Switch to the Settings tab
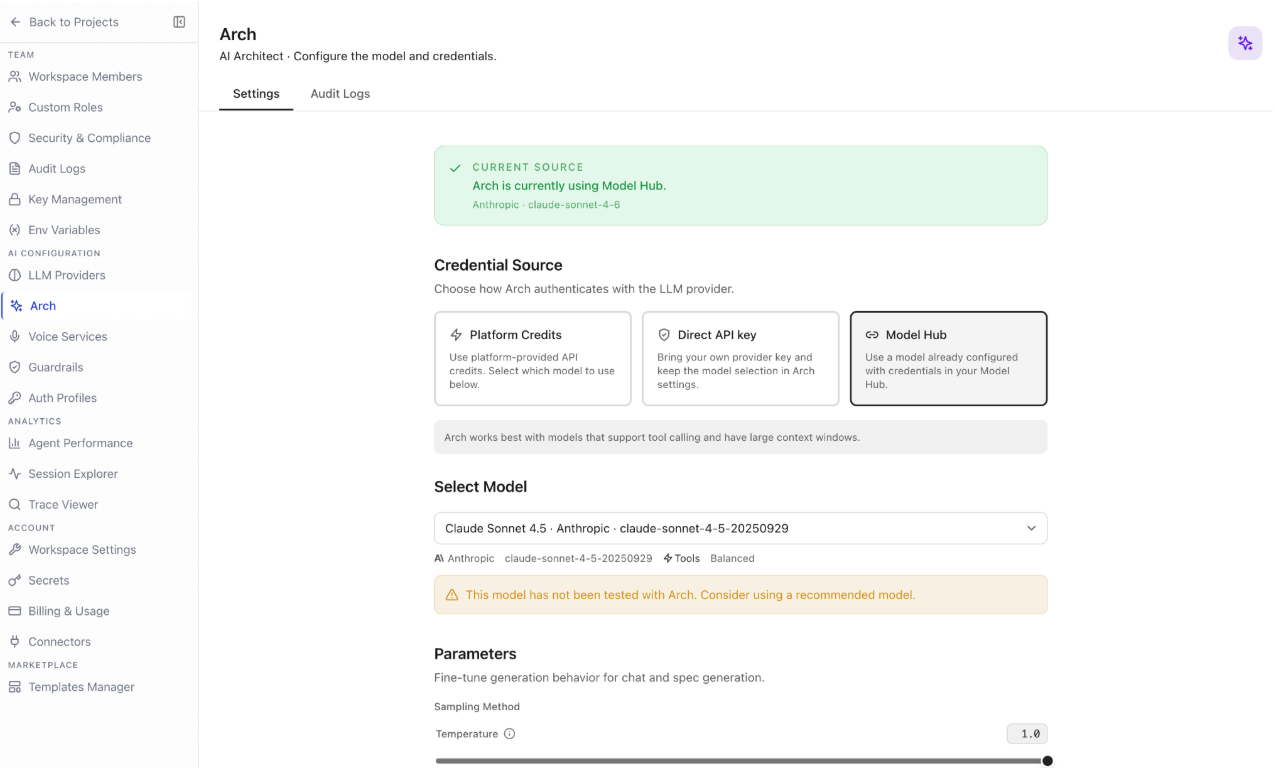 click(256, 94)
